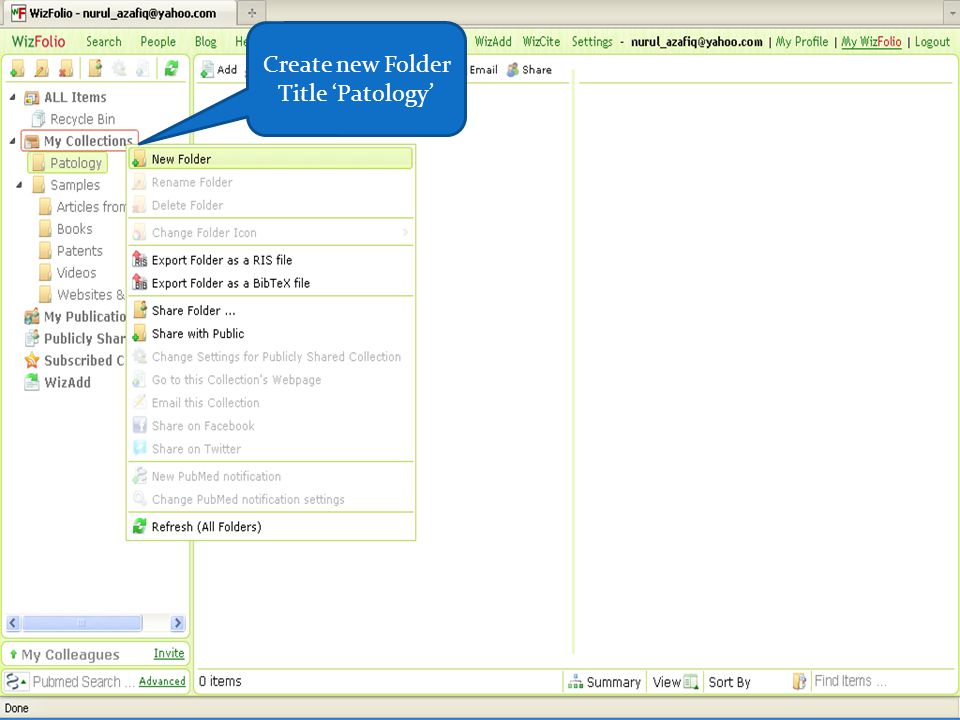The width and height of the screenshot is (960, 720).
Task: Click the rename folder pencil icon
Action: click(42, 69)
